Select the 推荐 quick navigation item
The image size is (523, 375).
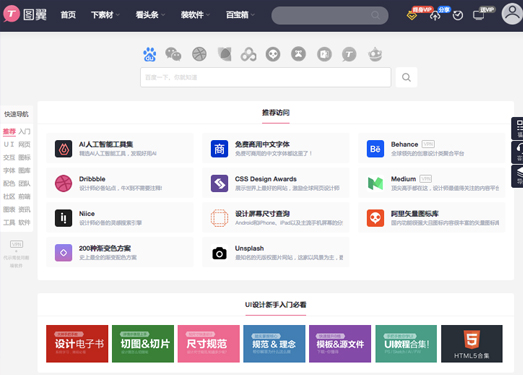(9, 131)
